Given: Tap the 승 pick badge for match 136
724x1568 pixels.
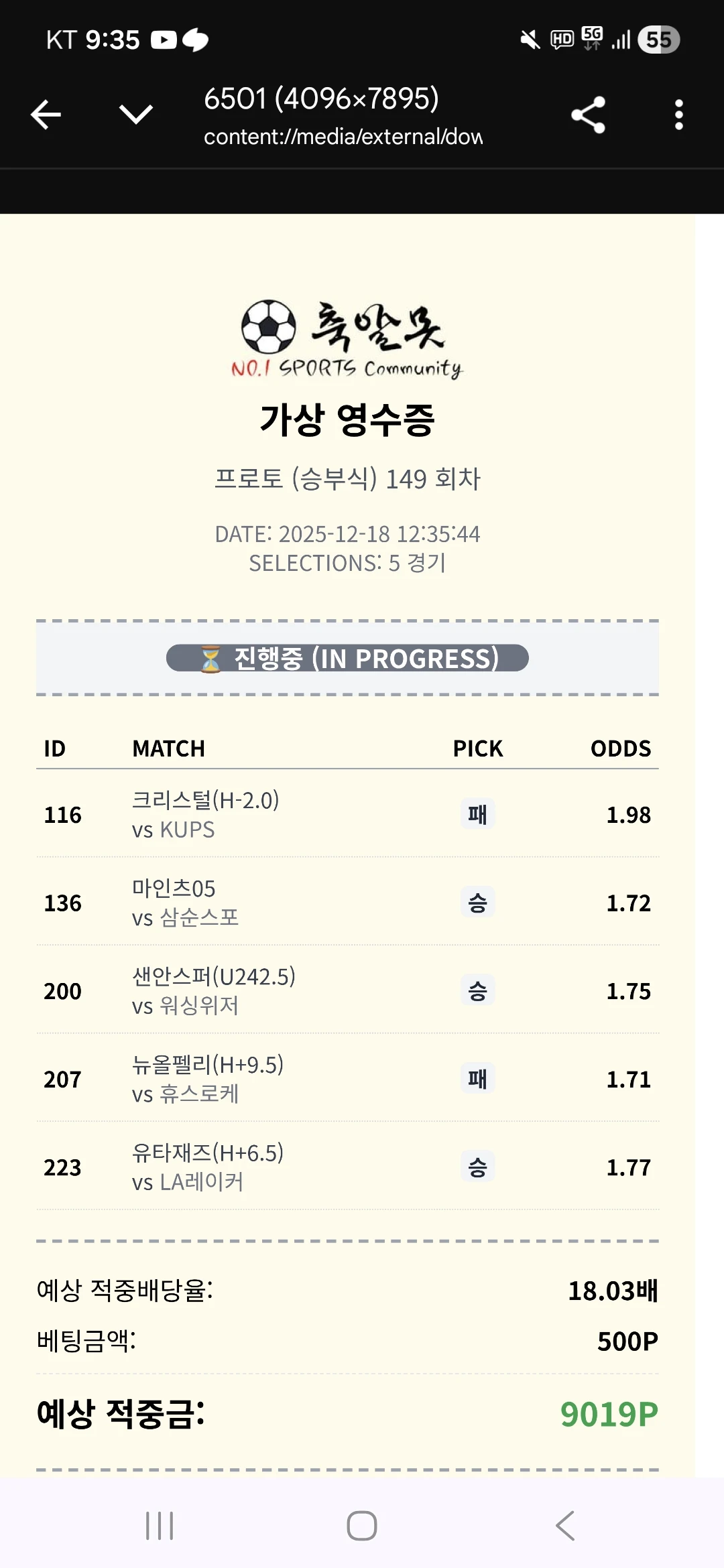Looking at the screenshot, I should (x=477, y=903).
